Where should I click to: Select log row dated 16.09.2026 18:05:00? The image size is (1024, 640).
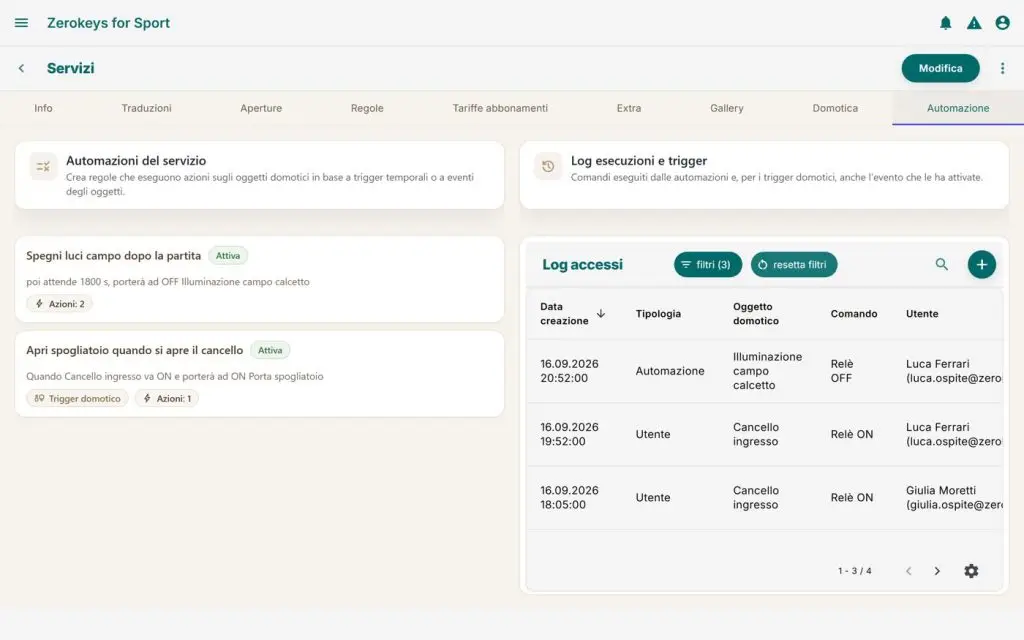764,498
